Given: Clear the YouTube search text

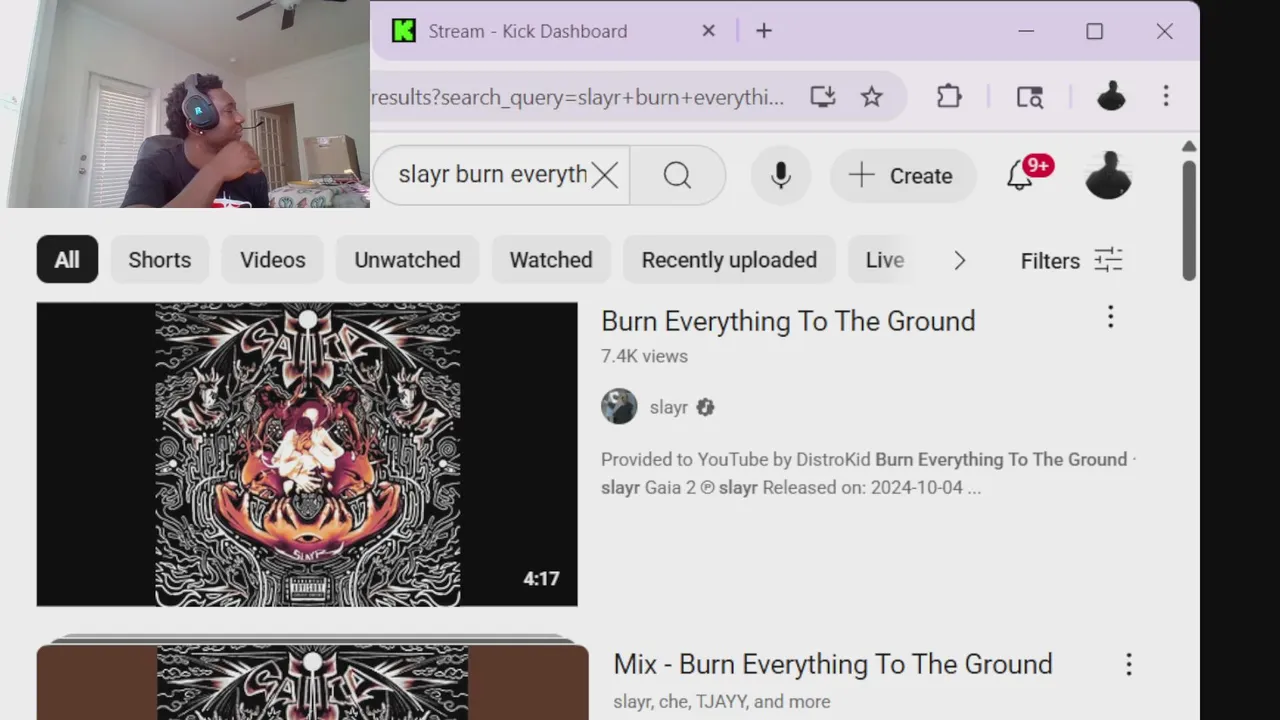Looking at the screenshot, I should pyautogui.click(x=604, y=176).
